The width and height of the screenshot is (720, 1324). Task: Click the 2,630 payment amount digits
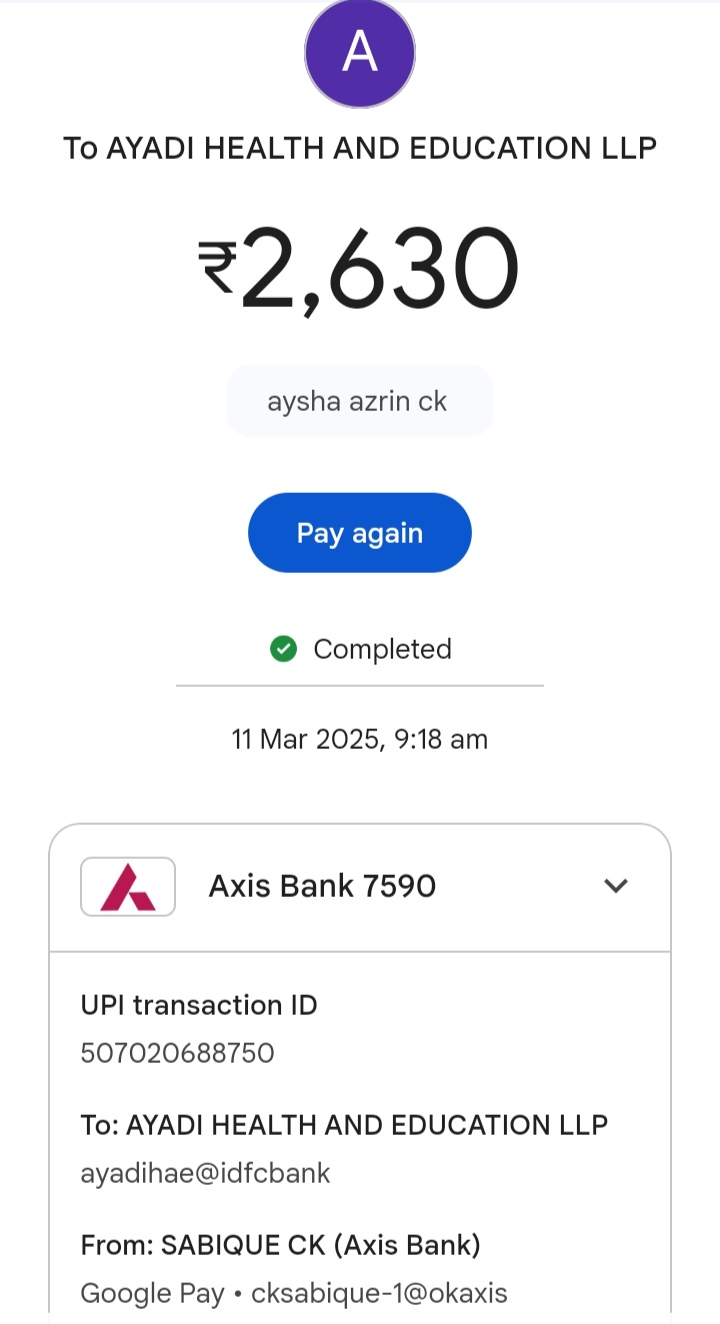pos(380,268)
